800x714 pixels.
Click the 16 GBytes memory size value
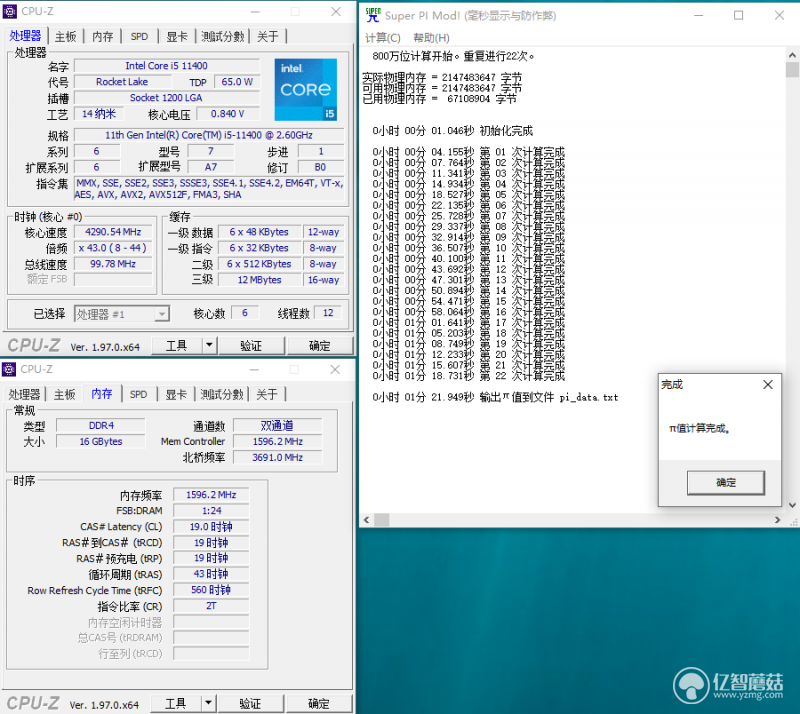[x=101, y=441]
